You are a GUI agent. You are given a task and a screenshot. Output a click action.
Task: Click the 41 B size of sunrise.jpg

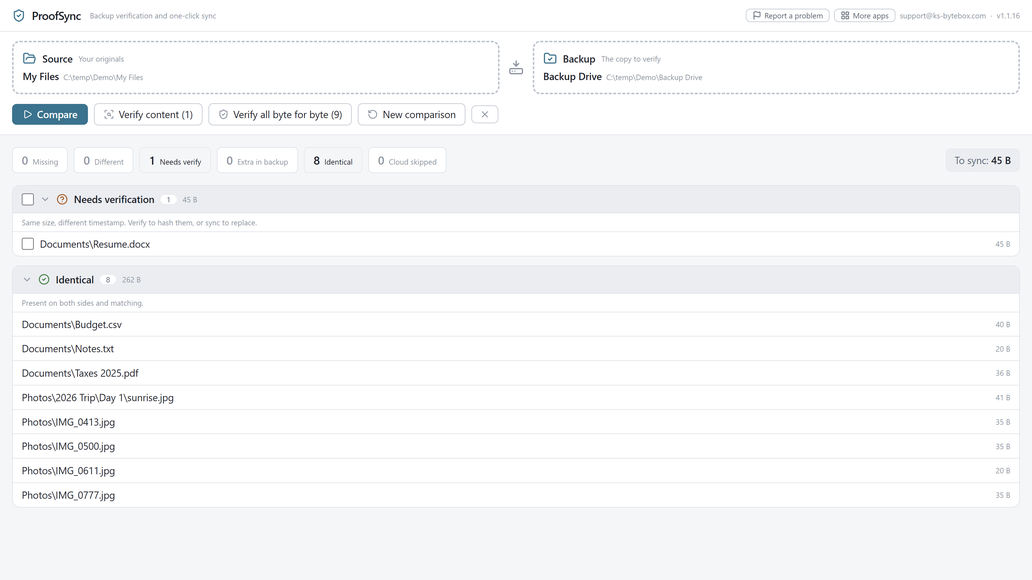[1002, 398]
